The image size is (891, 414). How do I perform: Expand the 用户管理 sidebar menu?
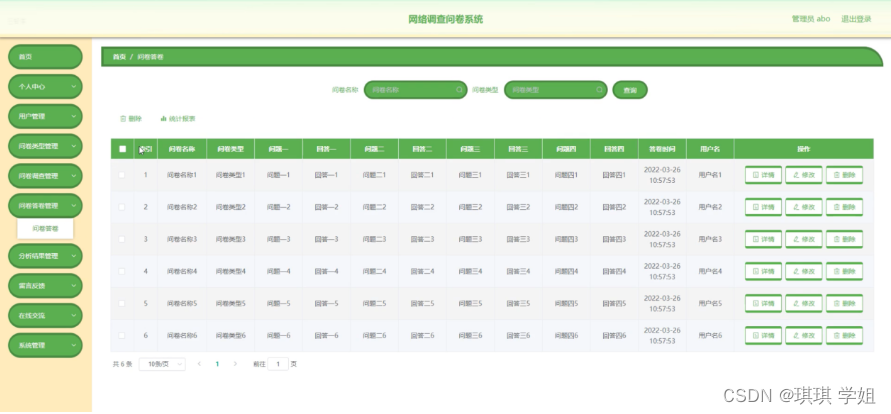(x=45, y=116)
